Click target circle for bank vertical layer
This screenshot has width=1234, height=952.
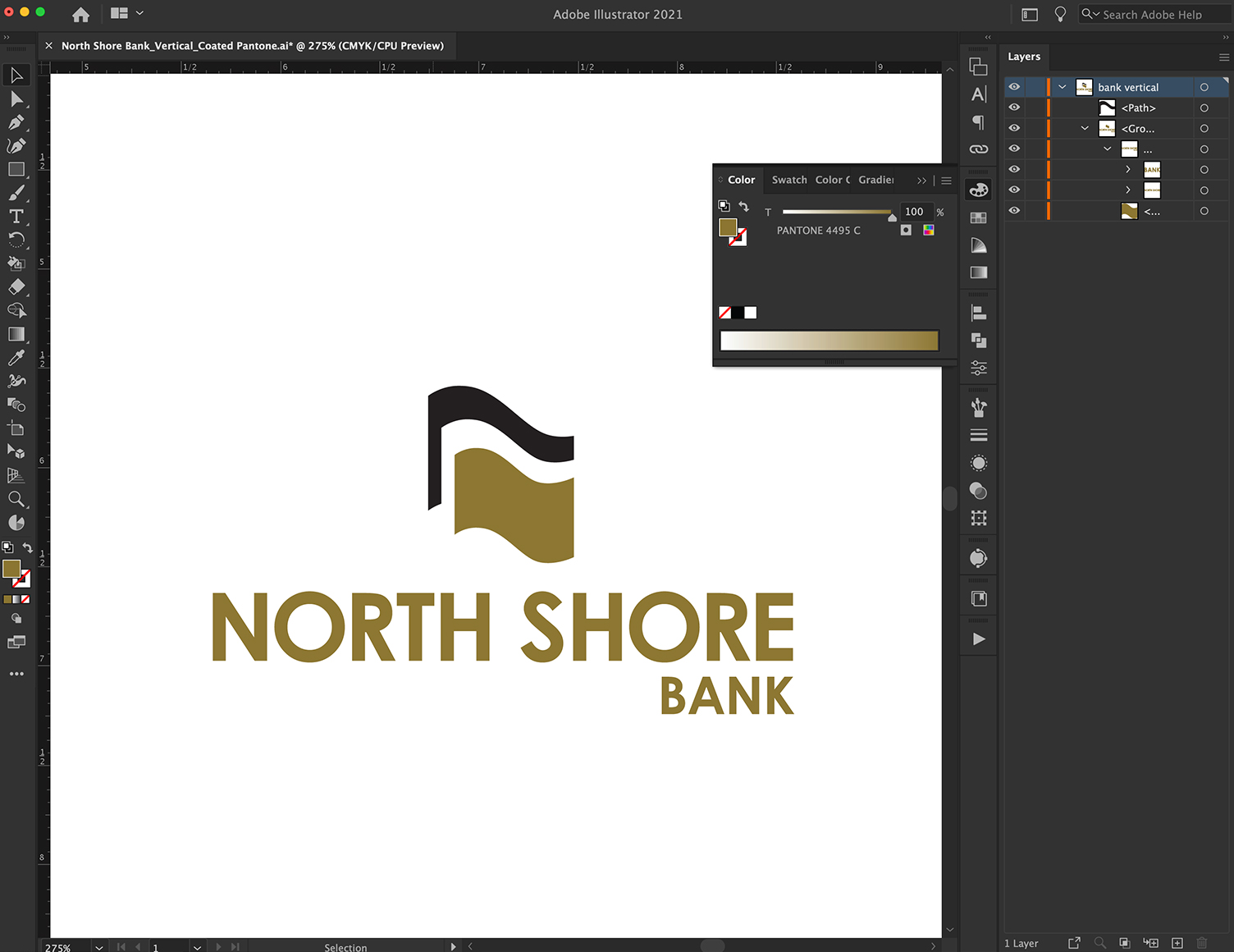(x=1204, y=87)
